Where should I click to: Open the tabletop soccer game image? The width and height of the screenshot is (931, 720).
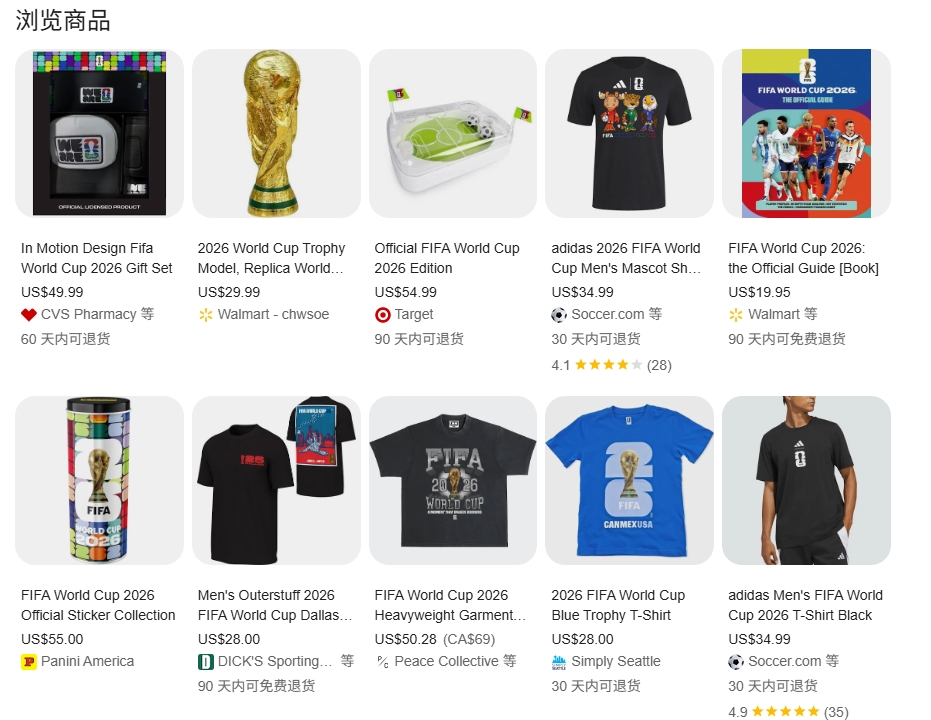pyautogui.click(x=453, y=134)
